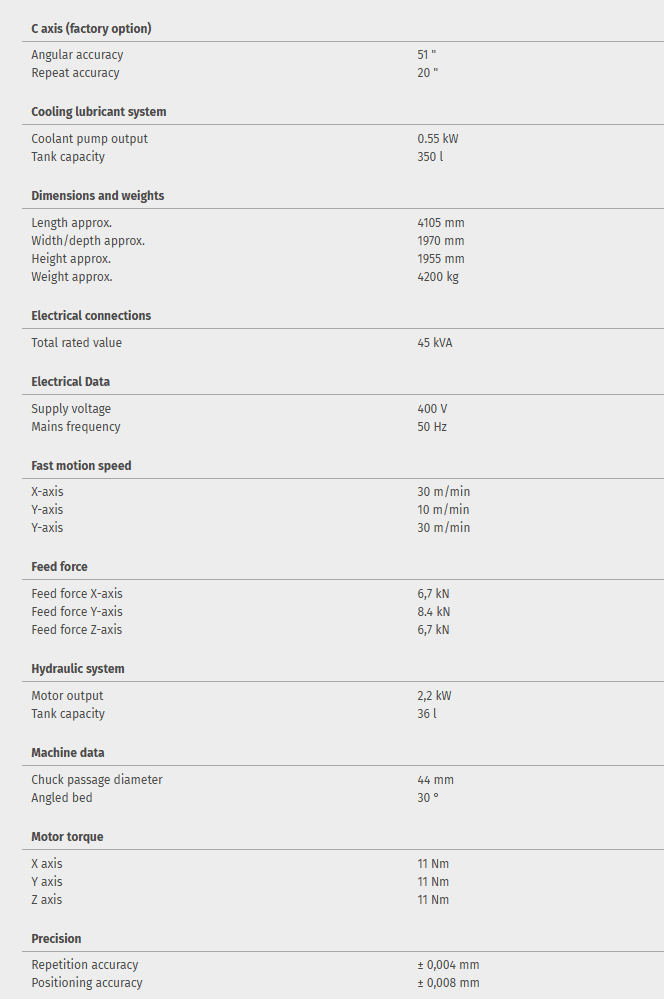Select the Angular accuracy row label

(77, 55)
